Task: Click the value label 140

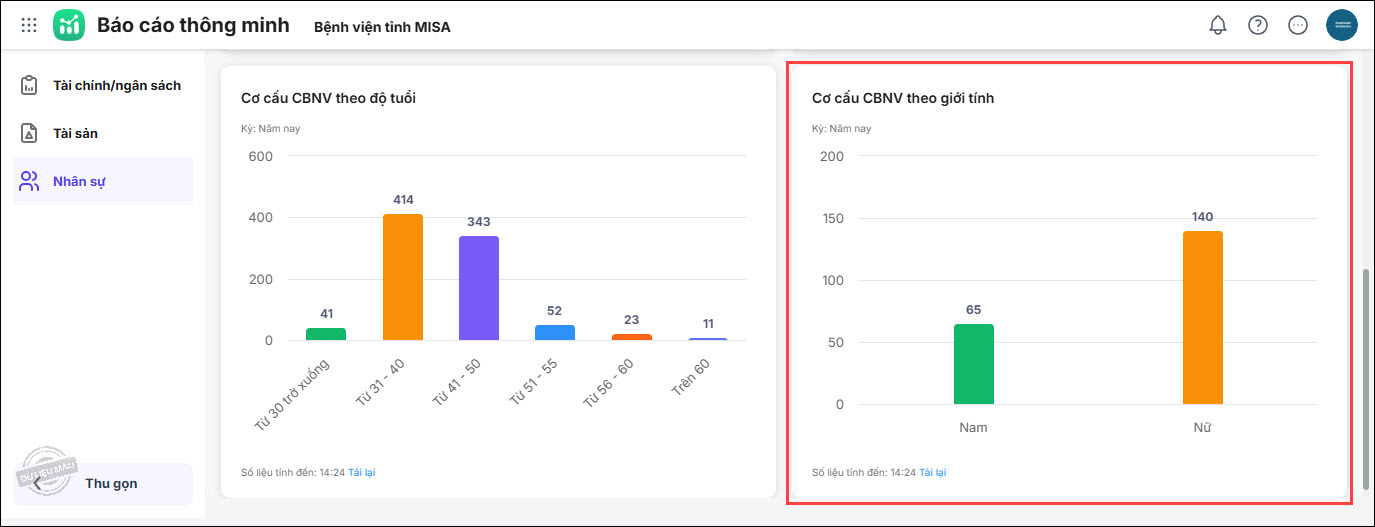Action: [x=1203, y=217]
